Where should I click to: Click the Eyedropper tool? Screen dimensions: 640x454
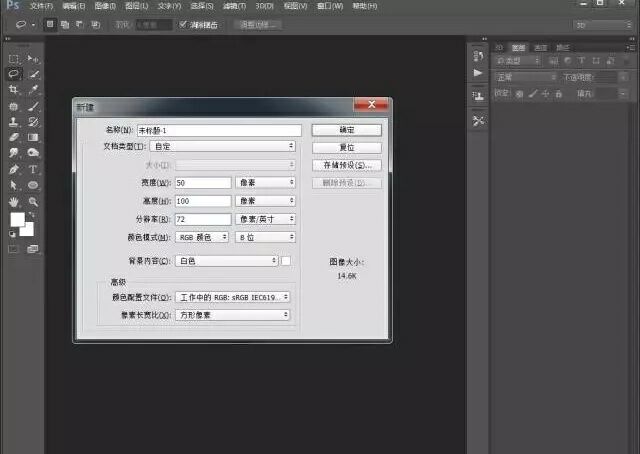click(x=34, y=90)
